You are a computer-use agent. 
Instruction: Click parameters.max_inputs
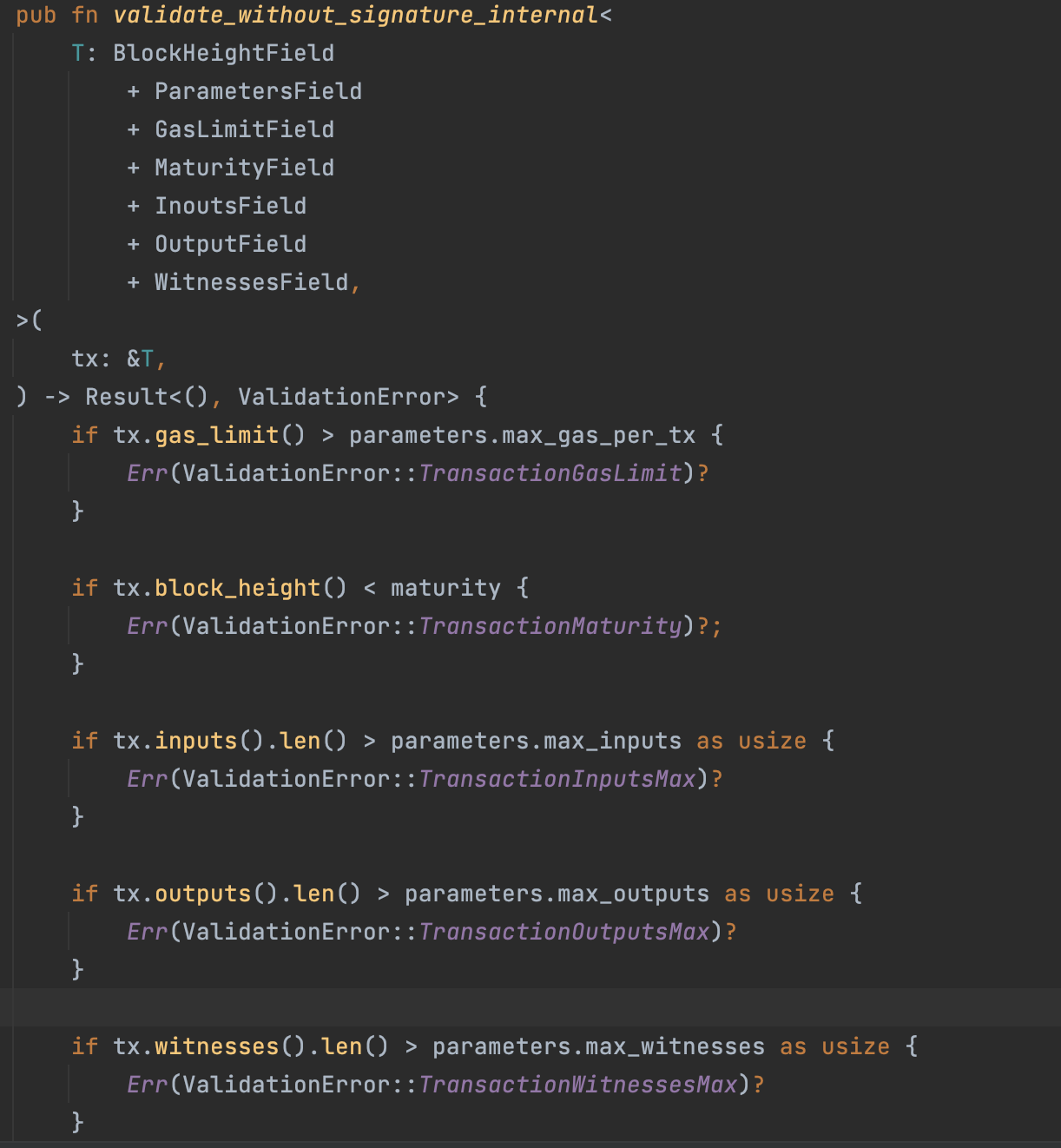(x=537, y=741)
